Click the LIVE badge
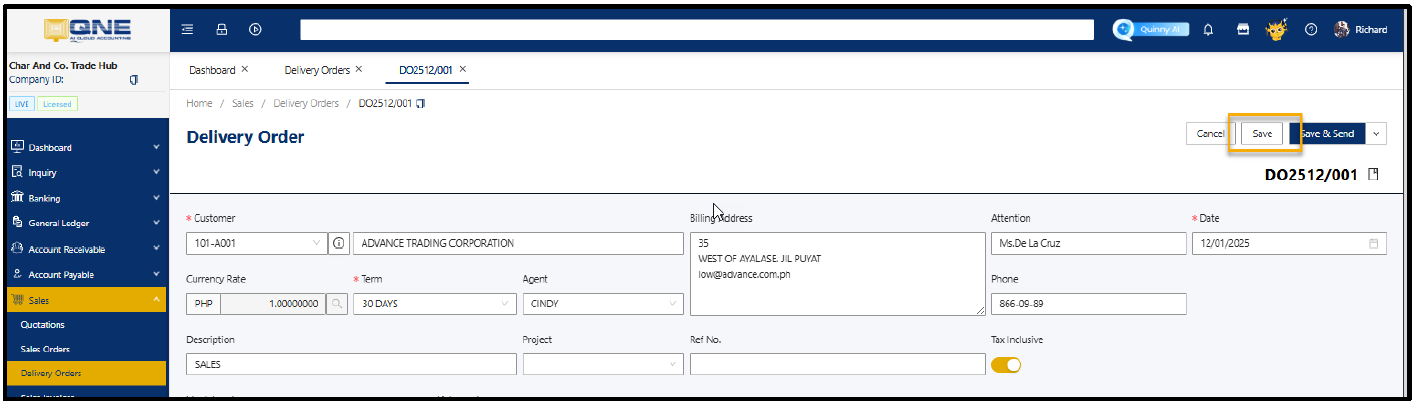Viewport: 1414px width, 405px height. 21,104
